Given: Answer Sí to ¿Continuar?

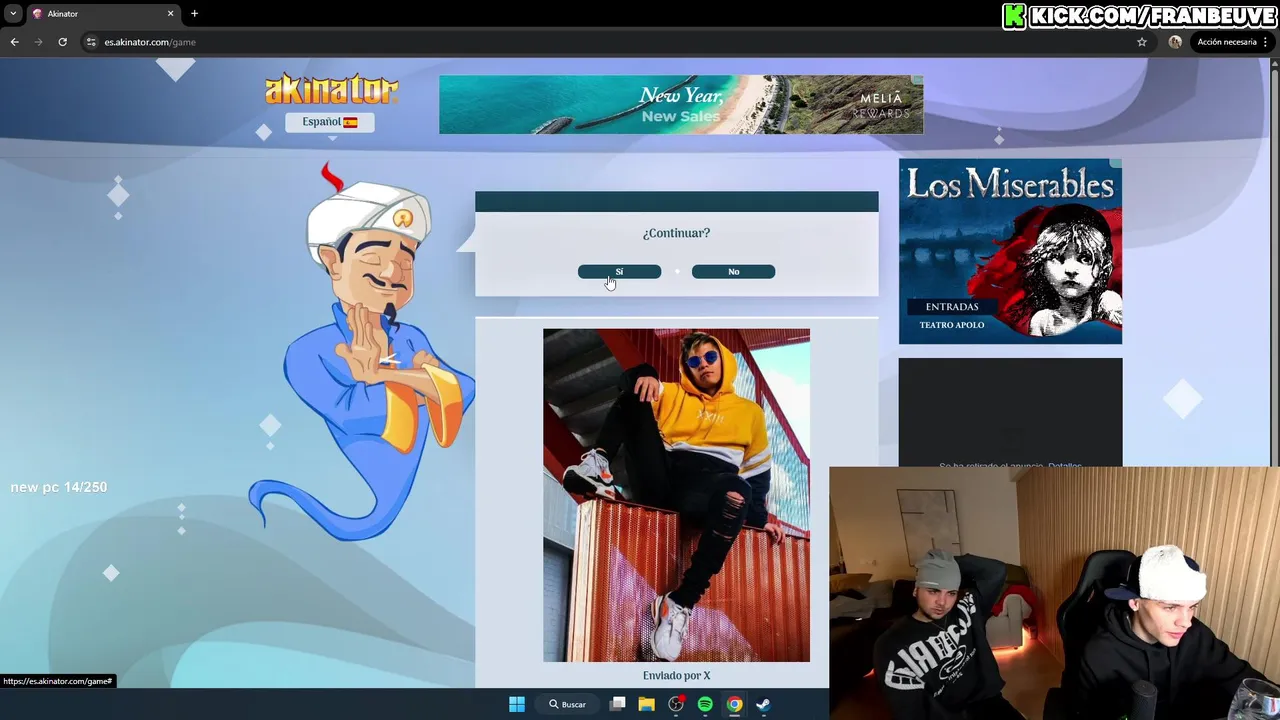Looking at the screenshot, I should point(619,272).
